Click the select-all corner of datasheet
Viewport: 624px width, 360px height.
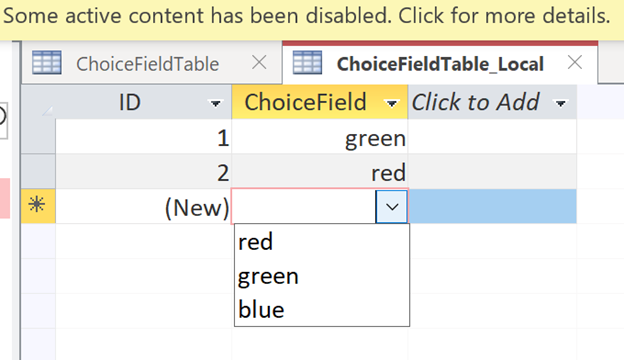click(38, 102)
